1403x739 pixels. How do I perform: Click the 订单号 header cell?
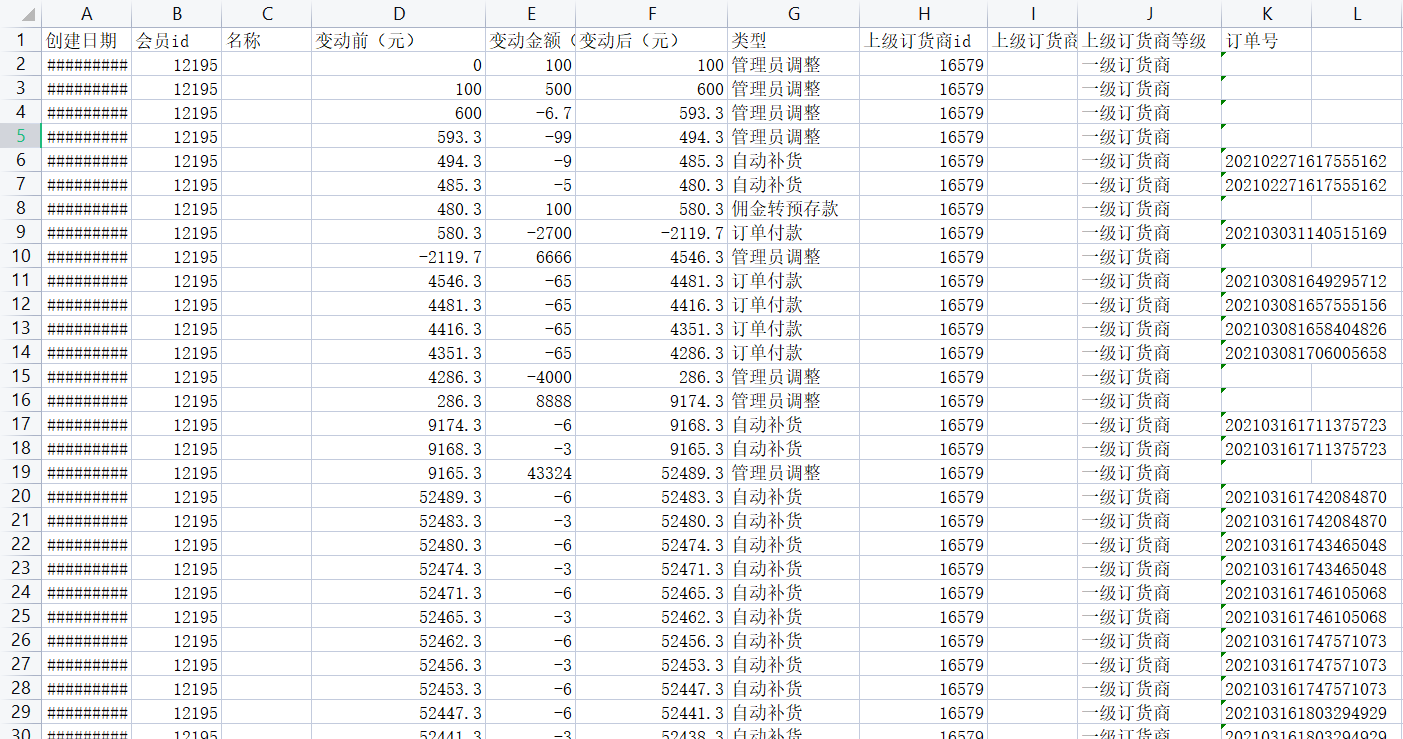point(1266,41)
